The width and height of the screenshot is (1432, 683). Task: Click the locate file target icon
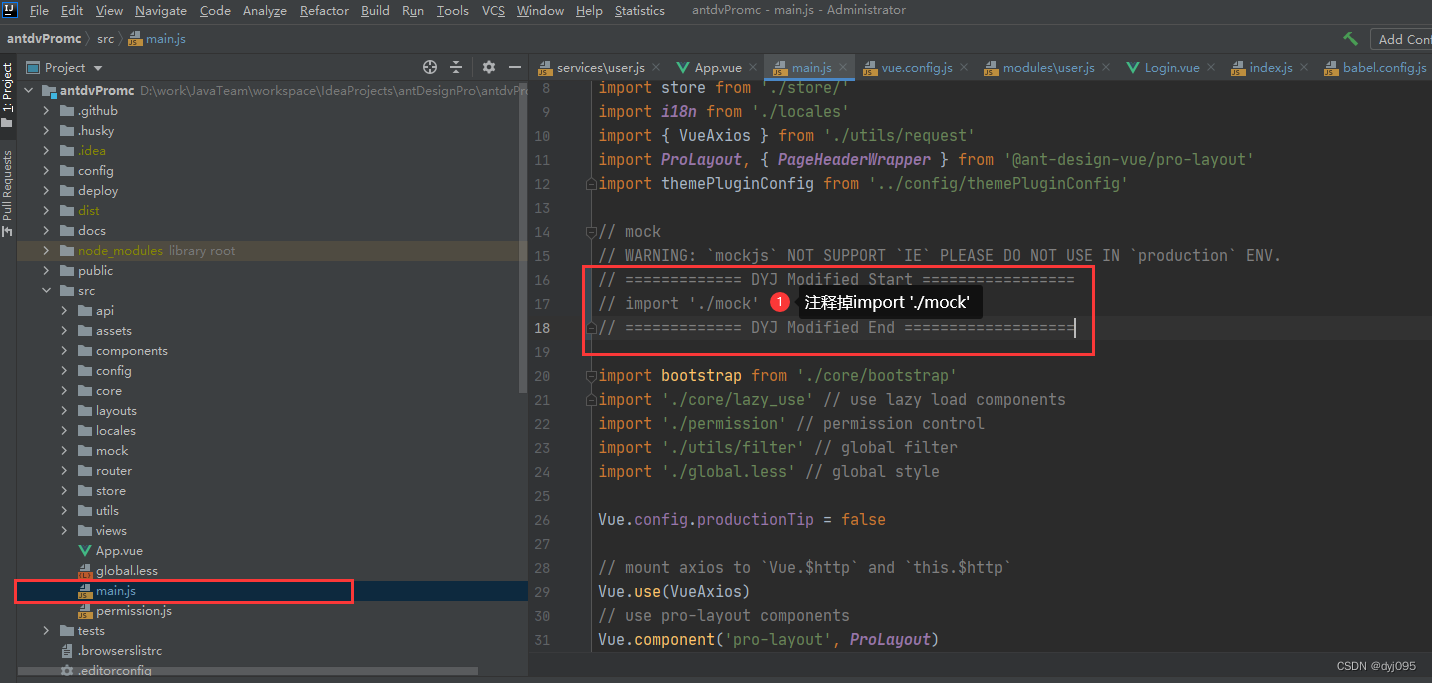pyautogui.click(x=430, y=67)
